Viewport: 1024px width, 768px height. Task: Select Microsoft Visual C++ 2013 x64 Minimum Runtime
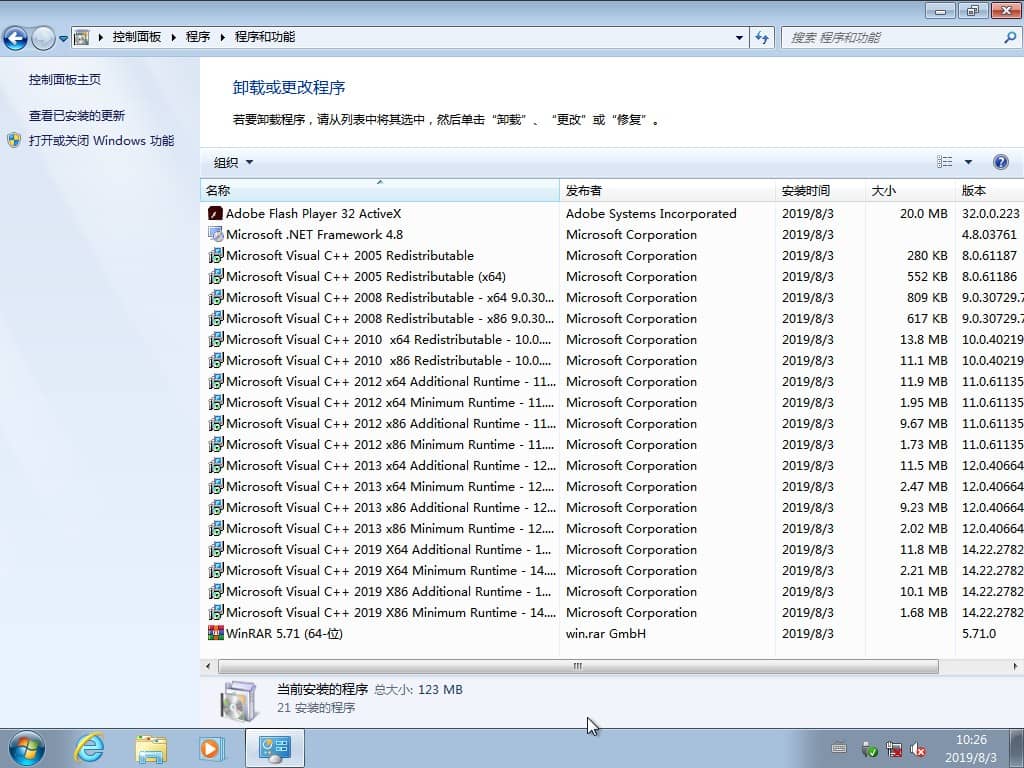click(x=390, y=487)
